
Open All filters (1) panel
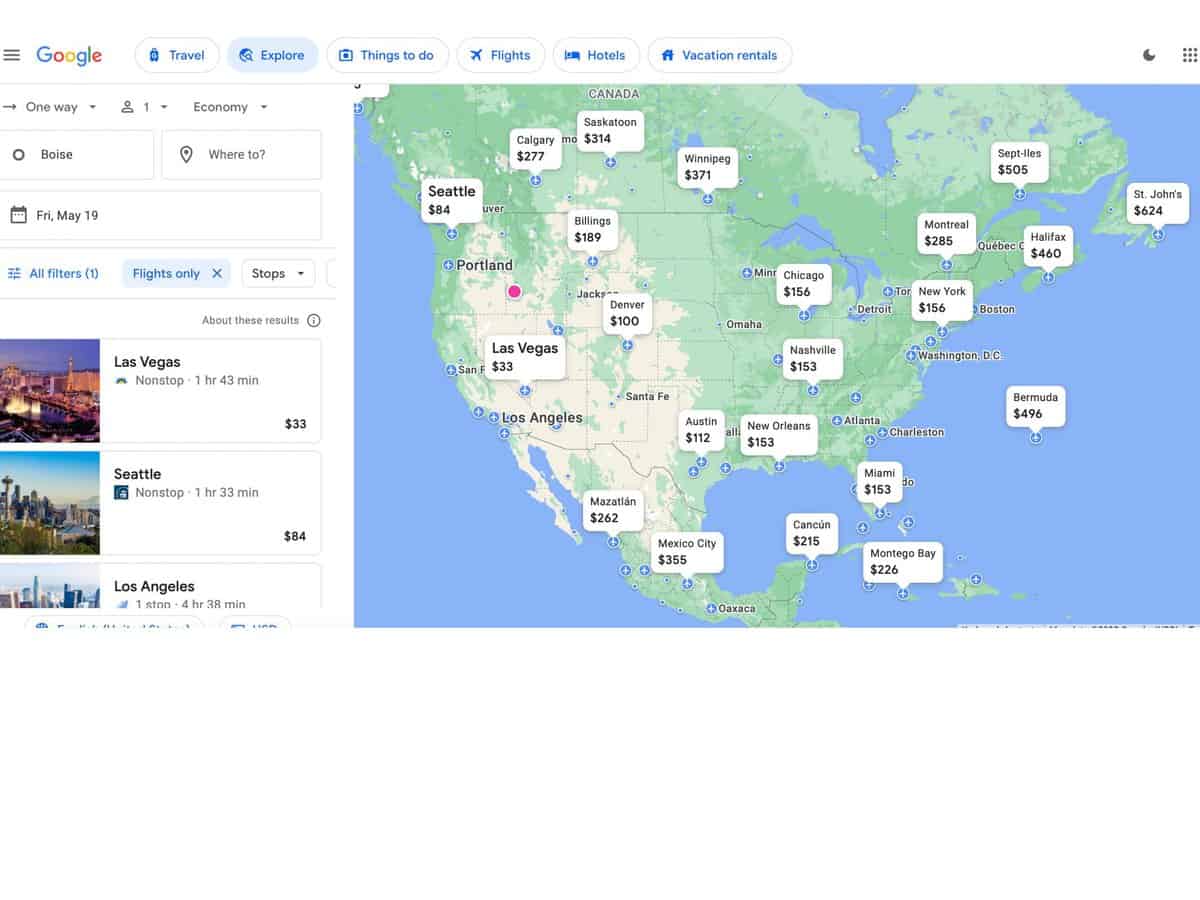point(53,273)
